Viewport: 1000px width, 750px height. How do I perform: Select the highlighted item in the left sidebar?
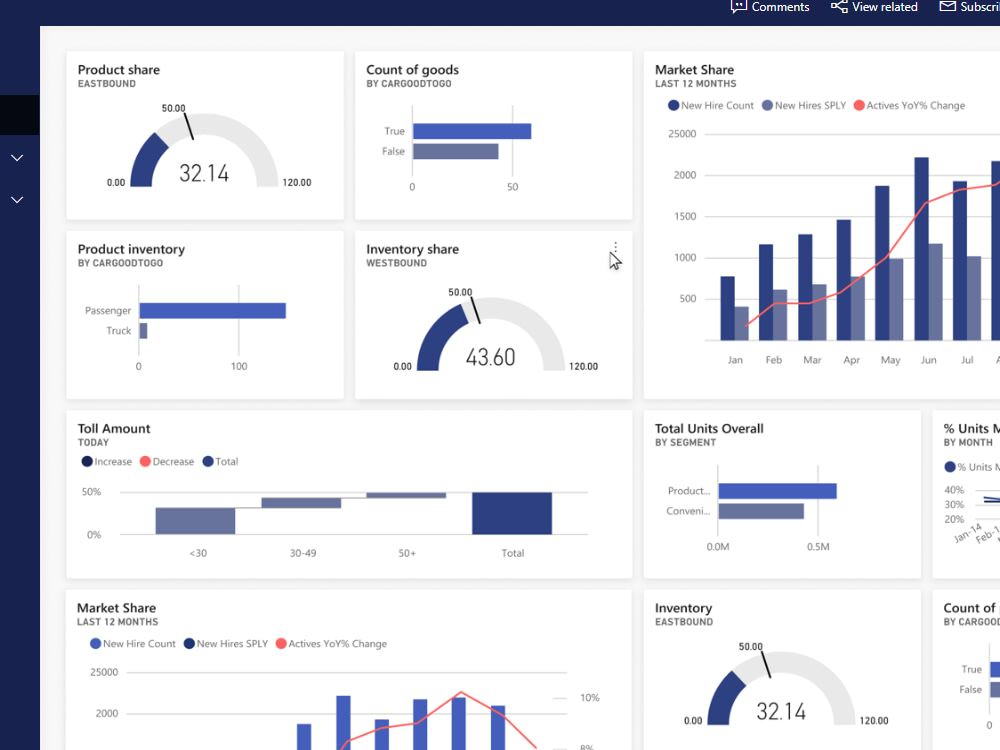(17, 114)
